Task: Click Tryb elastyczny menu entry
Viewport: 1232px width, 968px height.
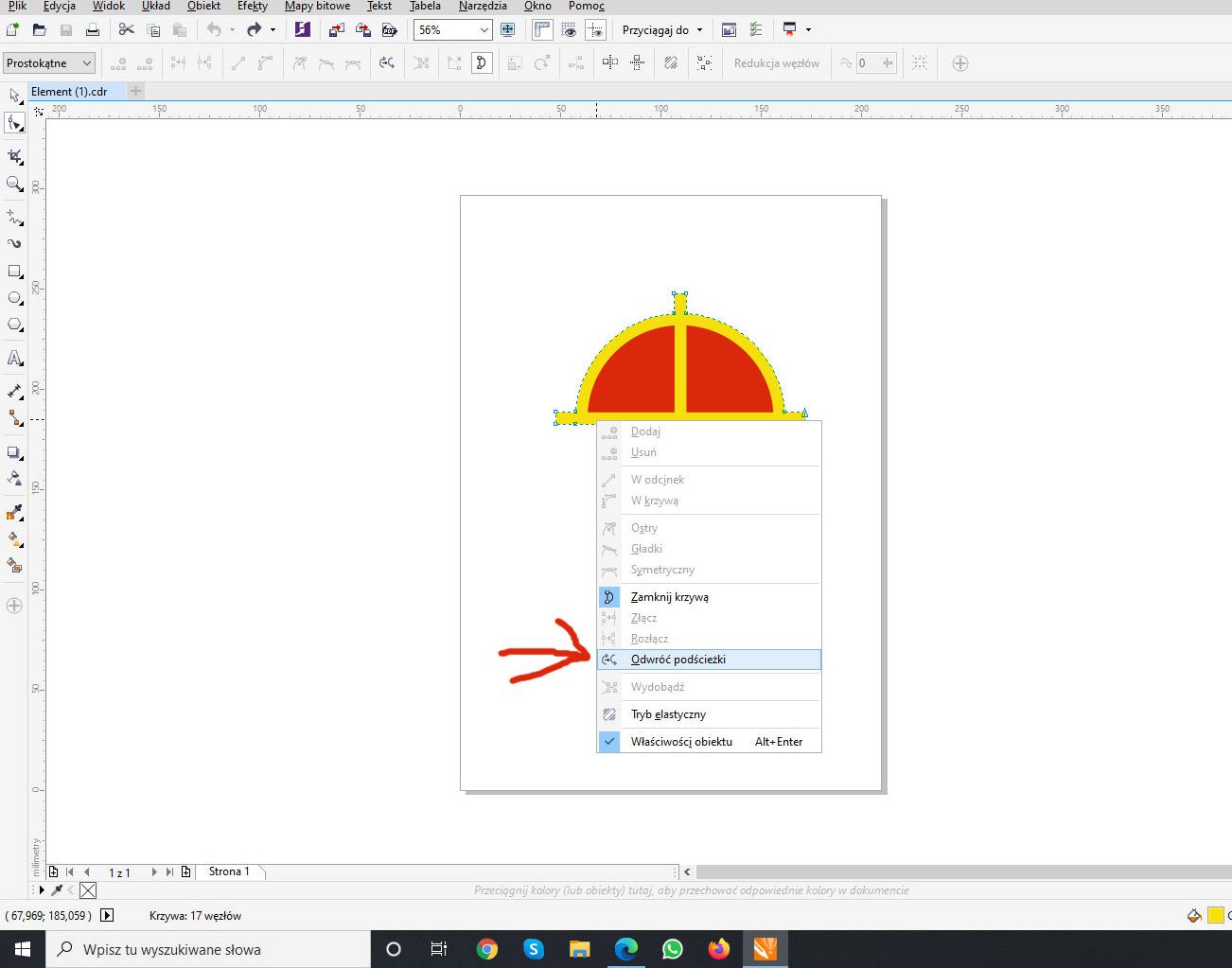Action: click(668, 714)
